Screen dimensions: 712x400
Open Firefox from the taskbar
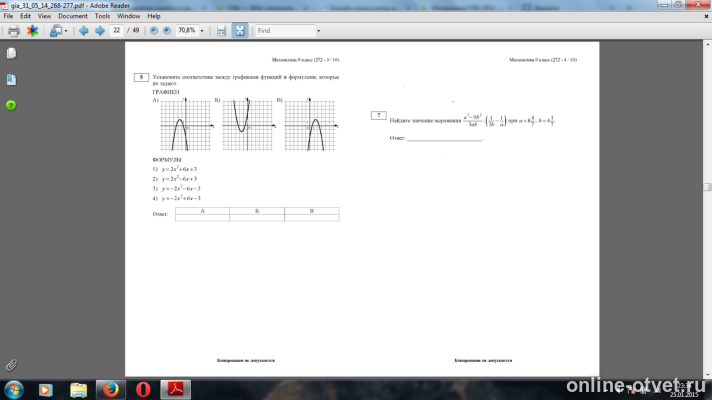[110, 390]
